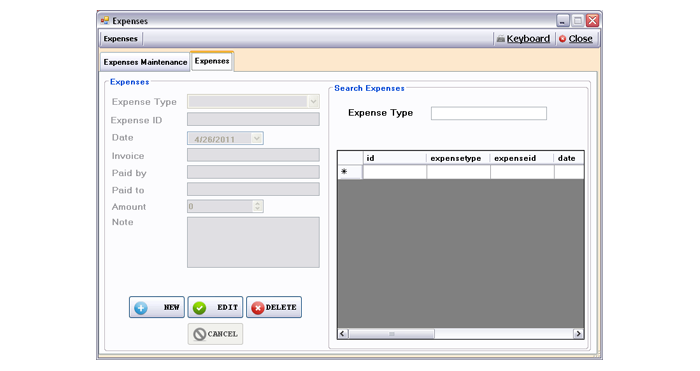The image size is (700, 371).
Task: Select the new-row asterisk marker in grid
Action: [x=344, y=171]
